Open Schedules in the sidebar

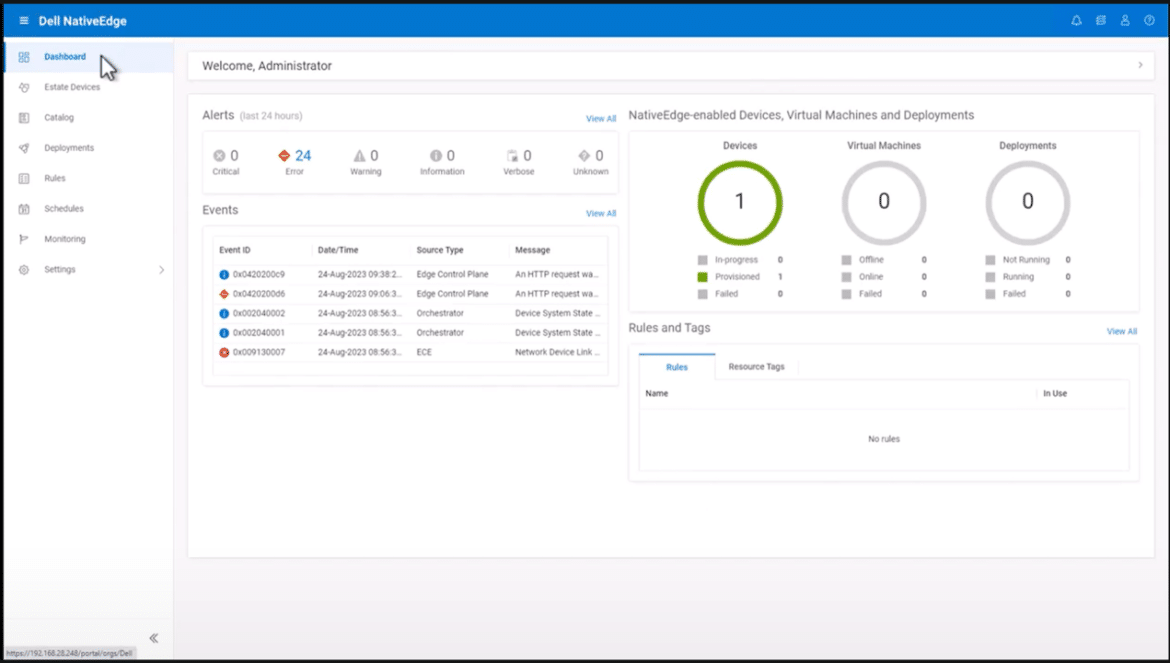pos(63,209)
